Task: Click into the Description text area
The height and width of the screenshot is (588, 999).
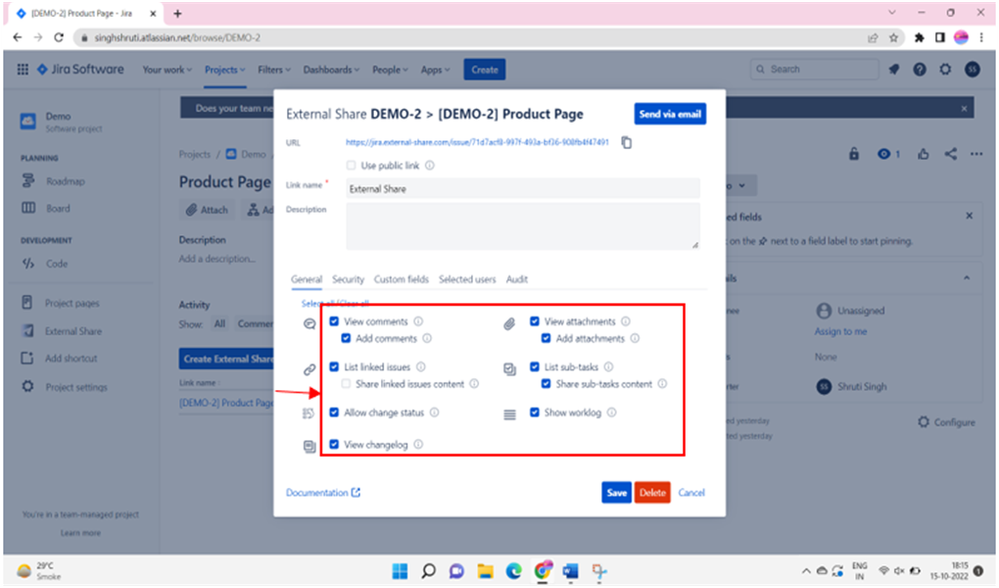Action: point(523,226)
